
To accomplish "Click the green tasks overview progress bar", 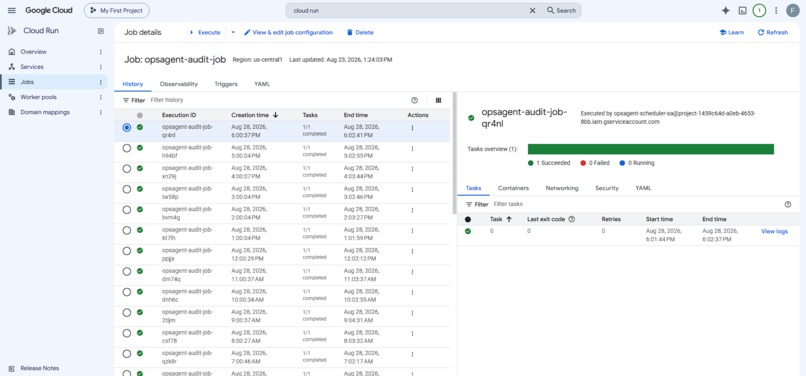I will (x=651, y=149).
